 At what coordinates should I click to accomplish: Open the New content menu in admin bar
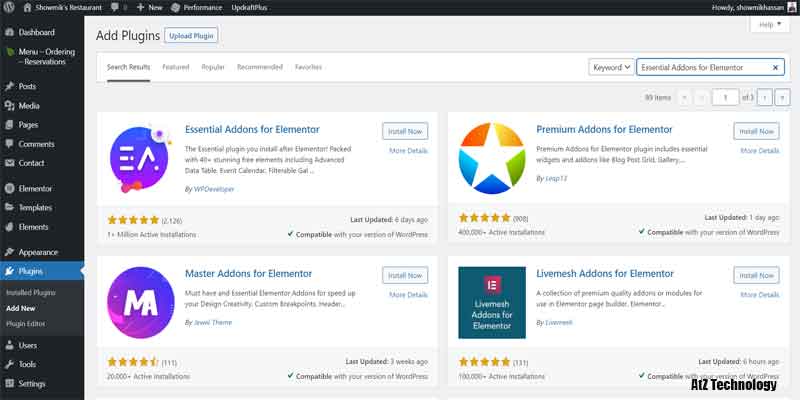click(150, 7)
